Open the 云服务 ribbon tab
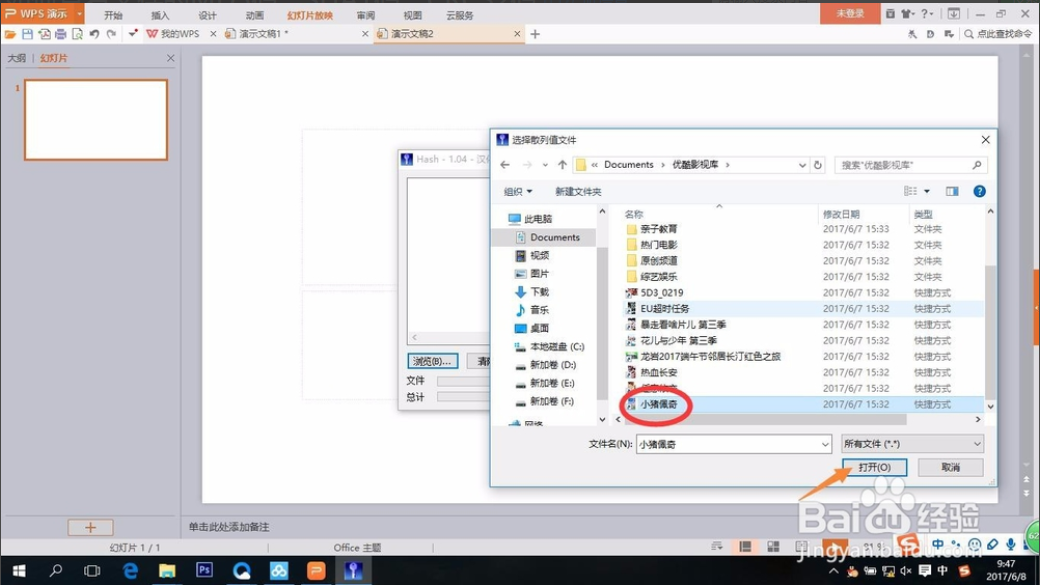Viewport: 1040px width, 585px height. tap(460, 15)
